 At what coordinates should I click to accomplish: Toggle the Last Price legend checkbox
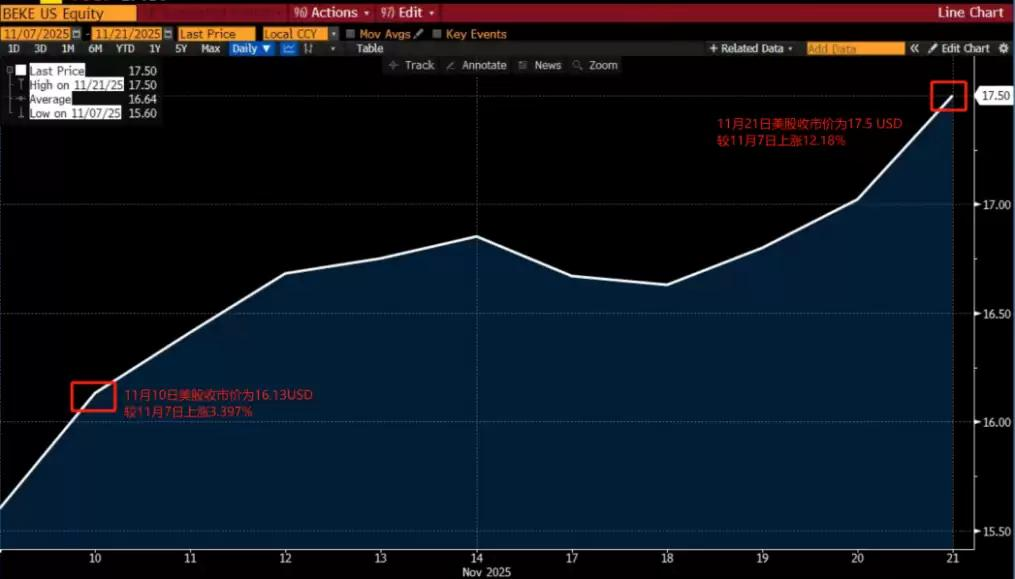pos(21,71)
